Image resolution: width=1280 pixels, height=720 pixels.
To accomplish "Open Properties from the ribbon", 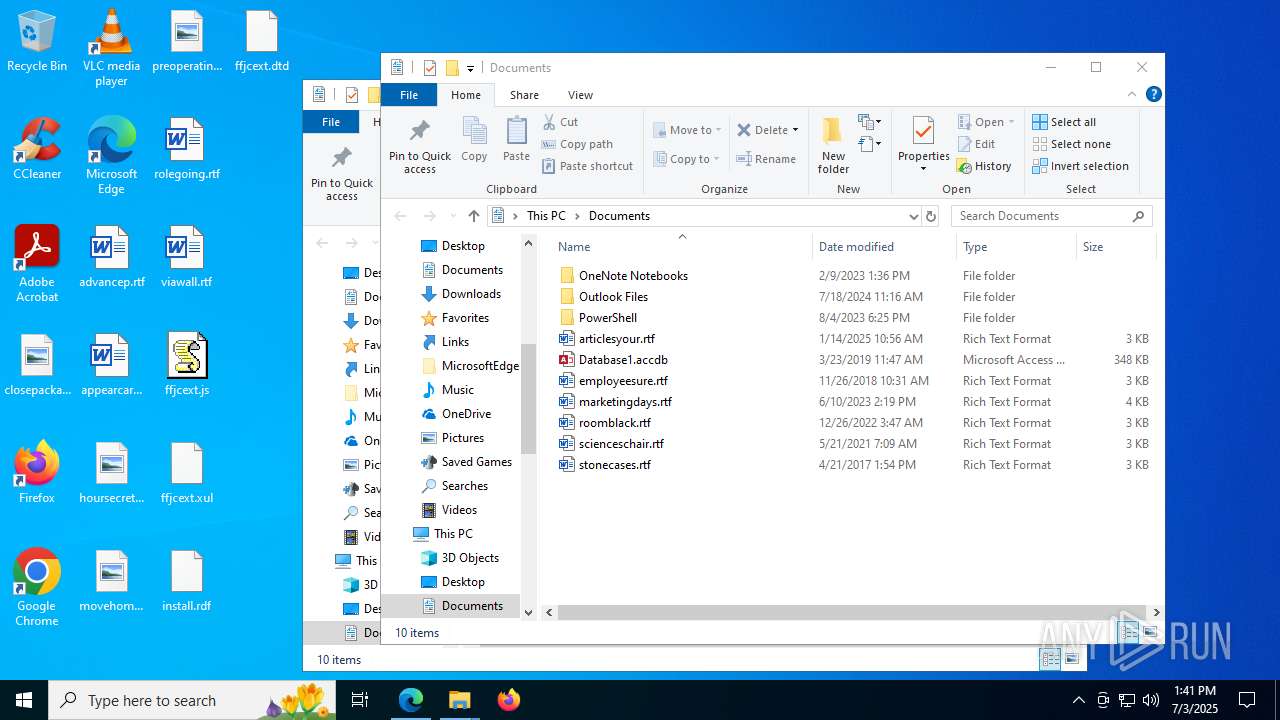I will tap(923, 143).
